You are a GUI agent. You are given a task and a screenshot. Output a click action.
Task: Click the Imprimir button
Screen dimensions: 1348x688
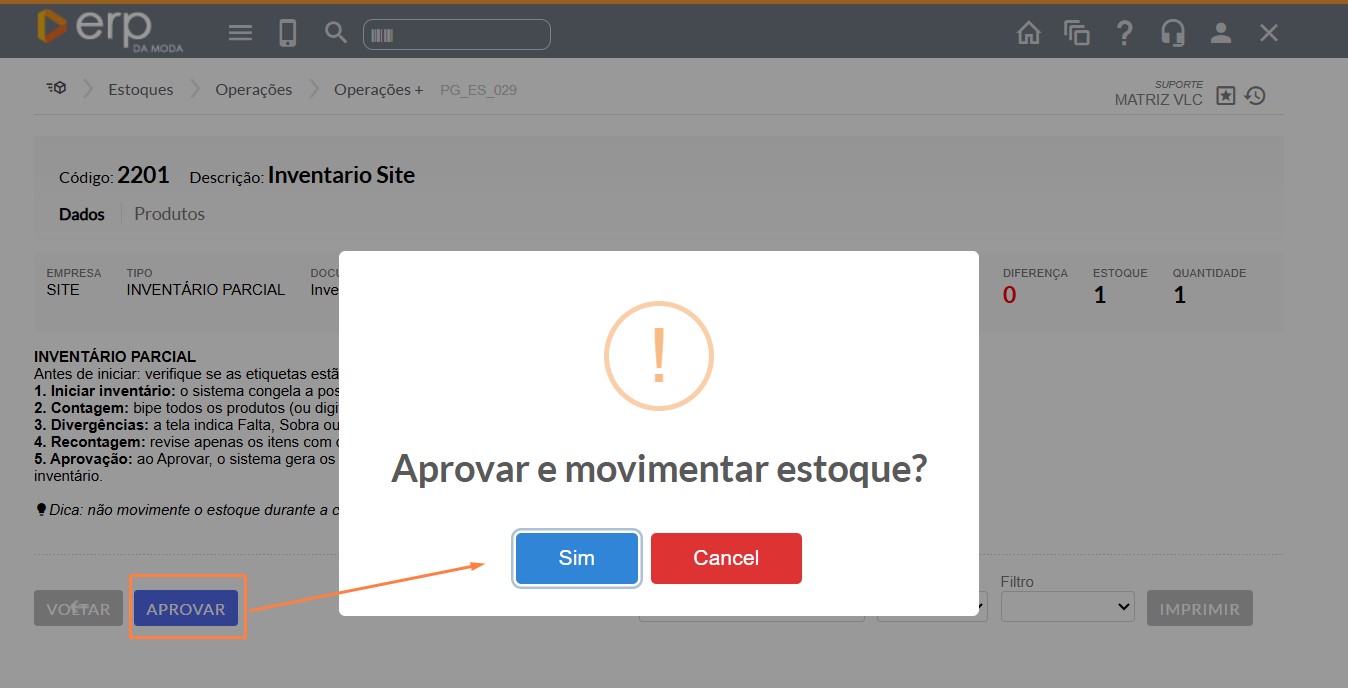tap(1199, 609)
